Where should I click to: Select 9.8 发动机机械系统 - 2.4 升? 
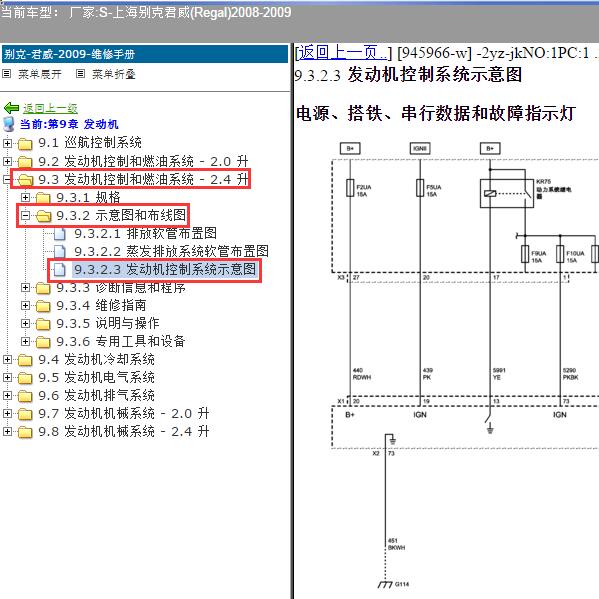[124, 431]
